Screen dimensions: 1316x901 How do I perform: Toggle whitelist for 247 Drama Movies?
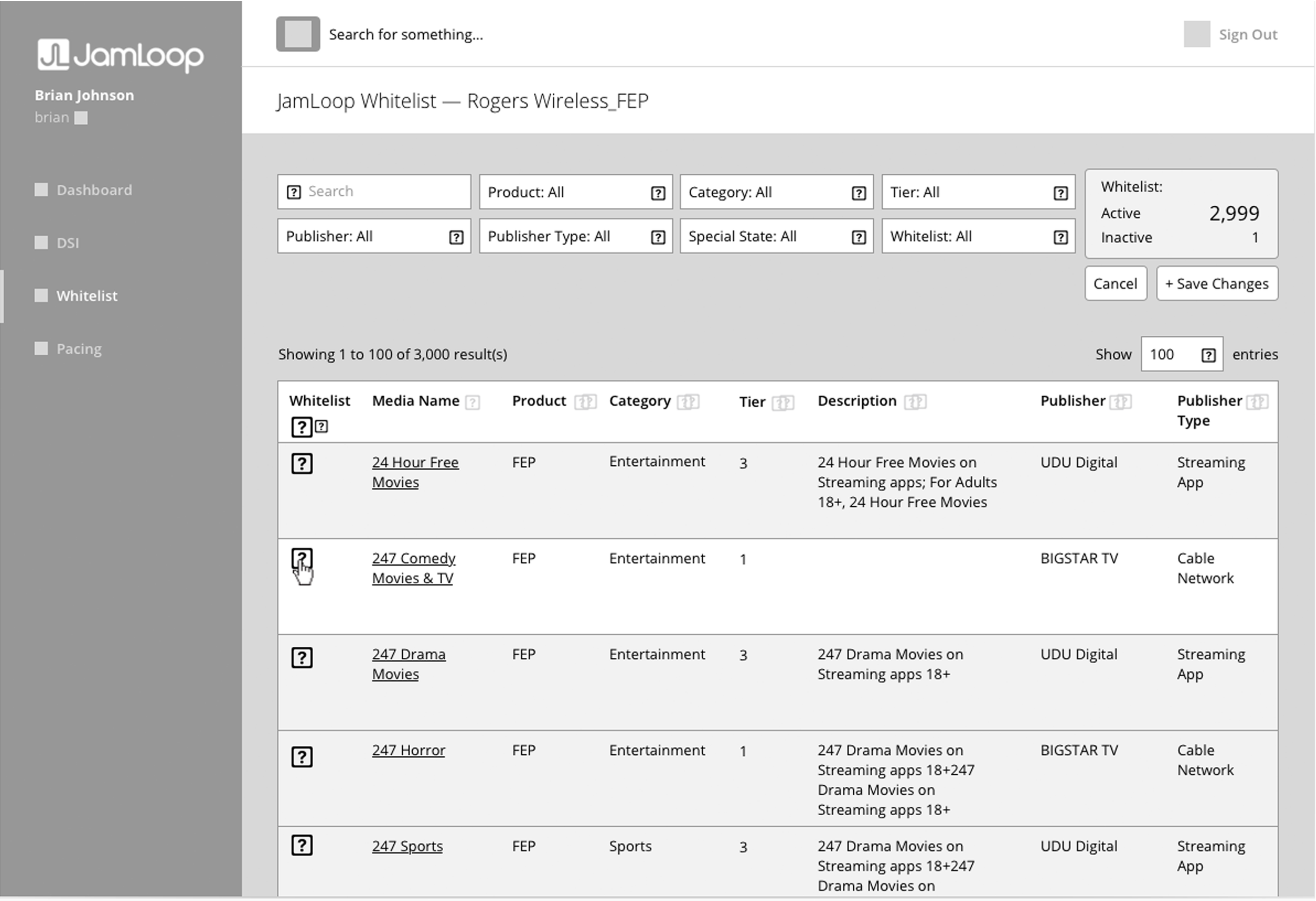point(302,658)
